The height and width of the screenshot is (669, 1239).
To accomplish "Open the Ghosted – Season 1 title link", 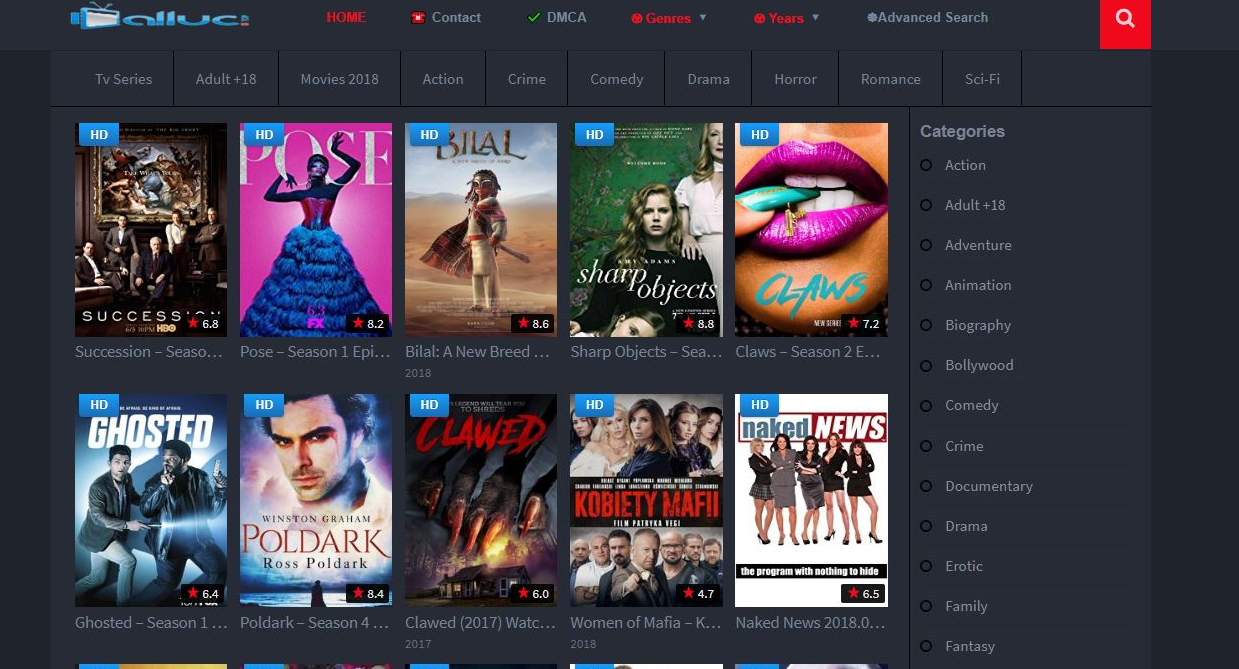I will point(150,622).
